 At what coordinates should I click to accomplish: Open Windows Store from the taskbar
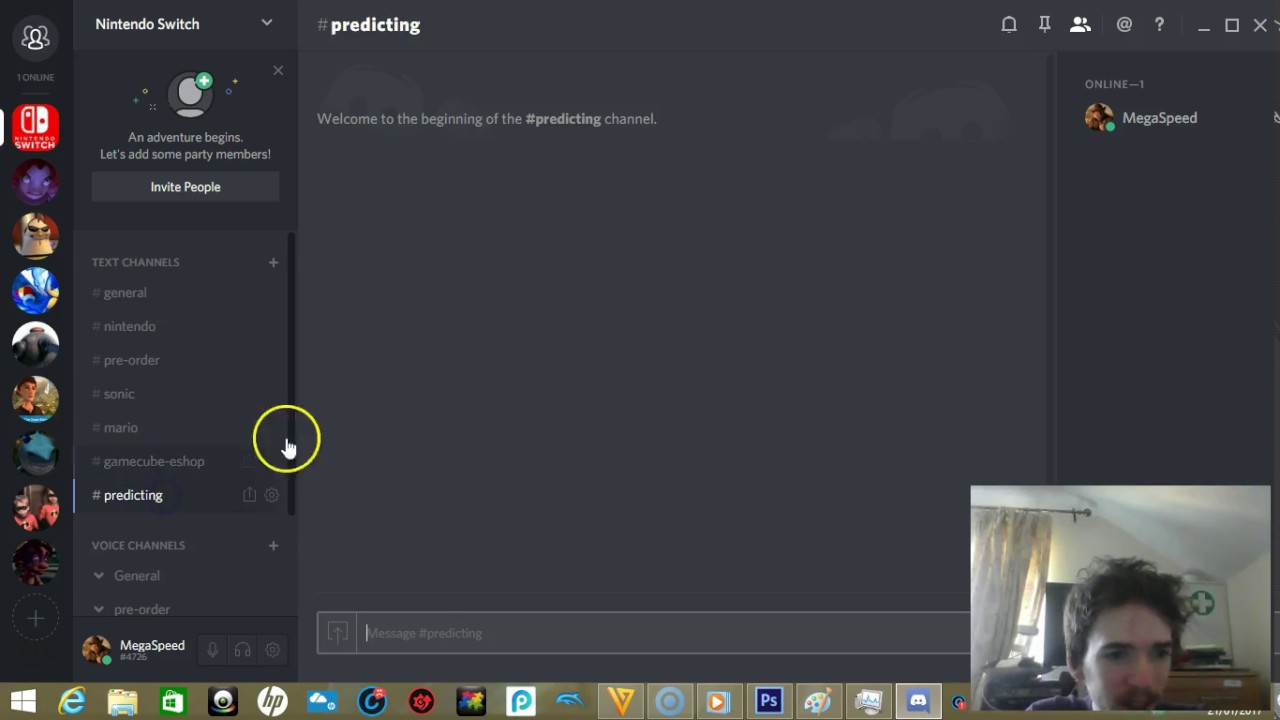[x=172, y=701]
